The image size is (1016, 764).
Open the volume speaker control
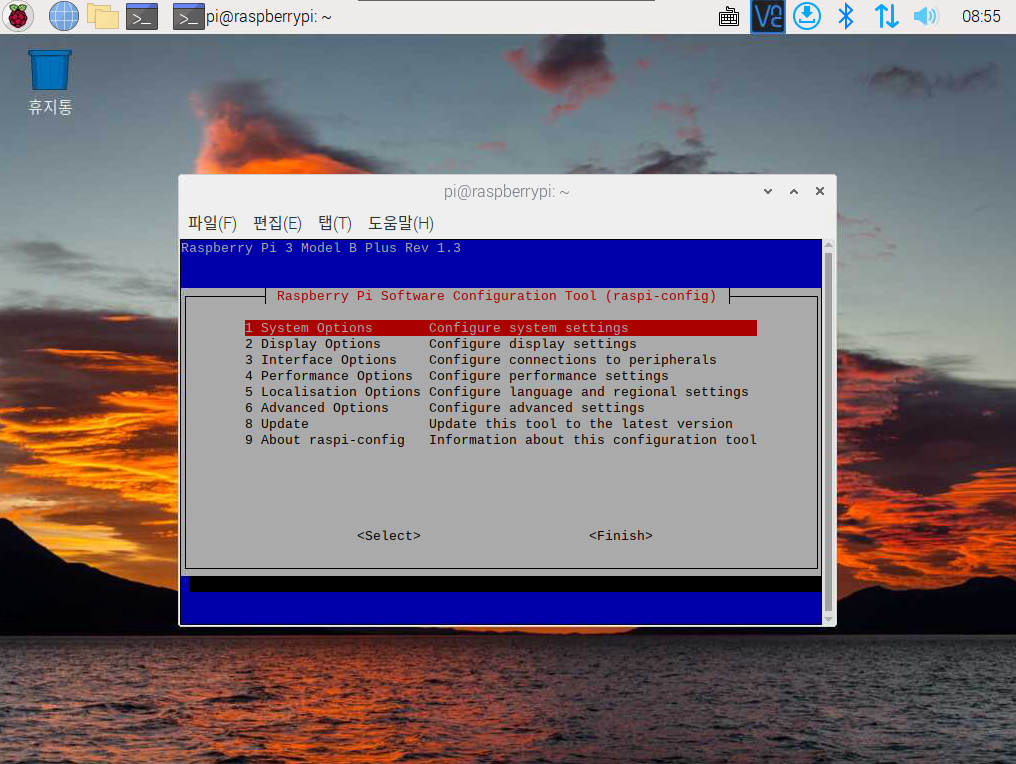(x=925, y=16)
